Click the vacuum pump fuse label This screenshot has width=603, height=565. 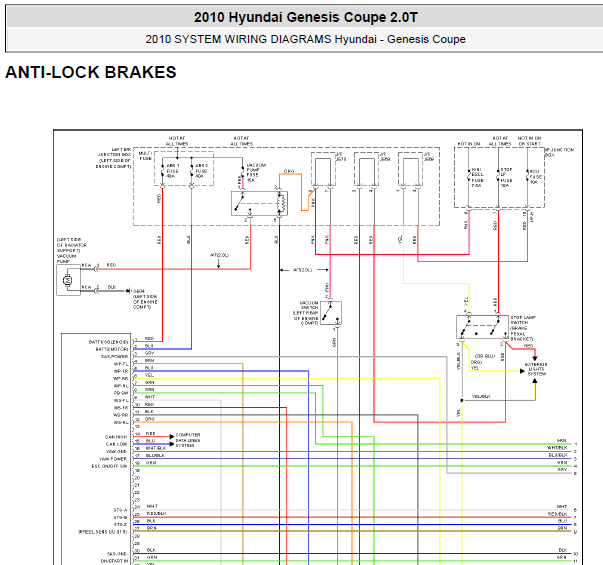click(x=255, y=173)
